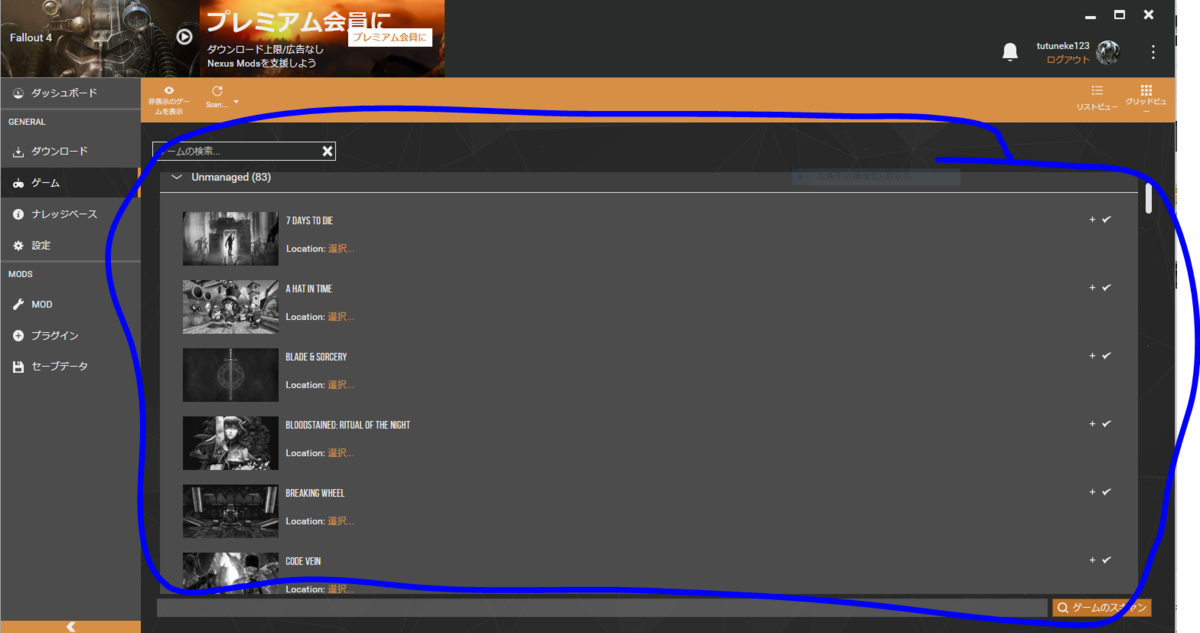Open the notifications bell
Screen dimensions: 1200x633
pyautogui.click(x=1010, y=52)
